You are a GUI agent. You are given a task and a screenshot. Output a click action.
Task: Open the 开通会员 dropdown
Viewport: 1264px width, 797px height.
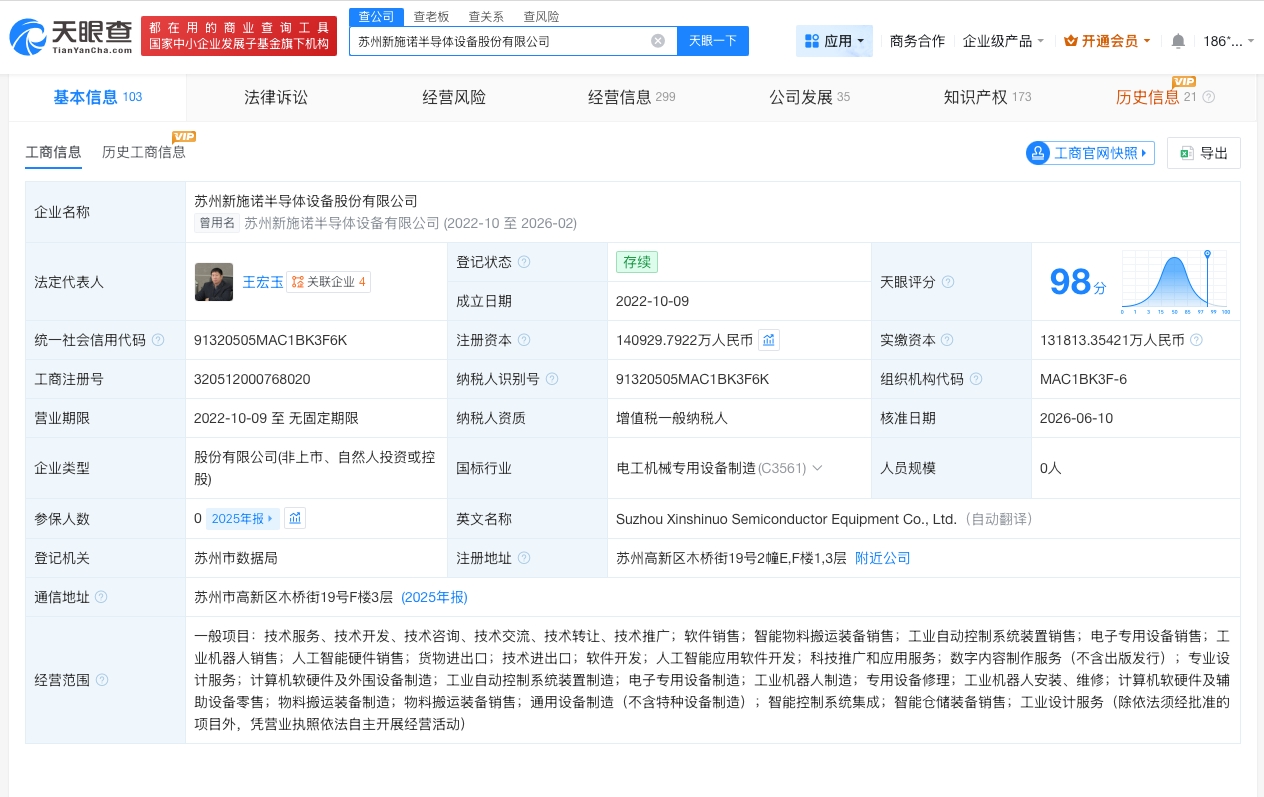click(x=1107, y=41)
